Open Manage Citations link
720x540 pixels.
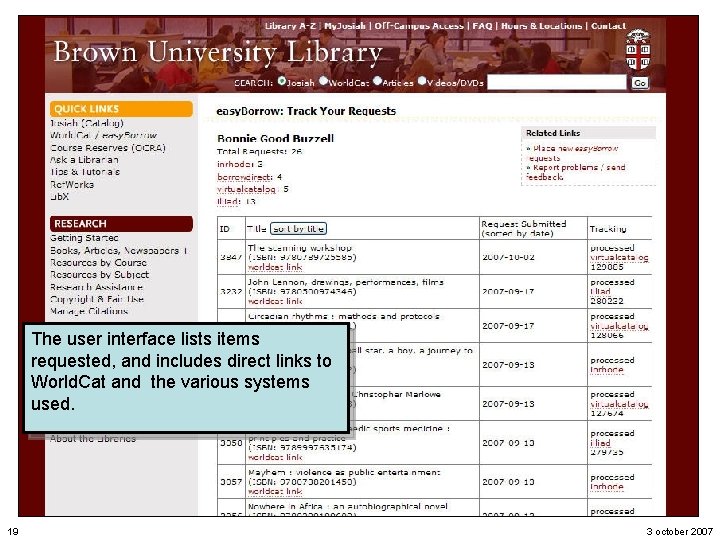pyautogui.click(x=89, y=311)
